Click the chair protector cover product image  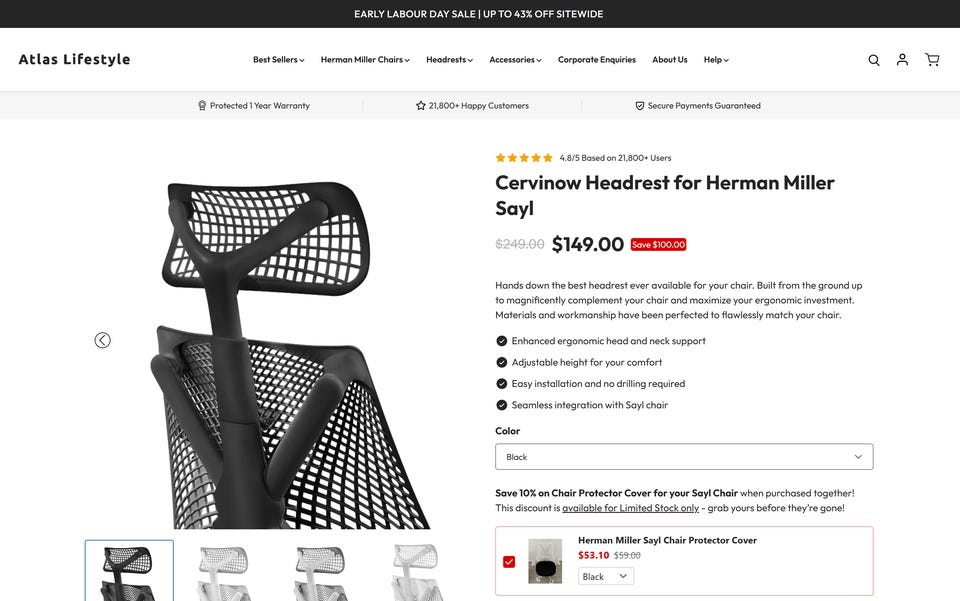point(545,562)
